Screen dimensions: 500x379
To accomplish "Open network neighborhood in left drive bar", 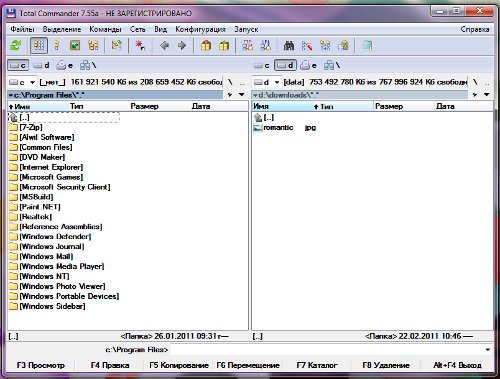I will coord(88,65).
